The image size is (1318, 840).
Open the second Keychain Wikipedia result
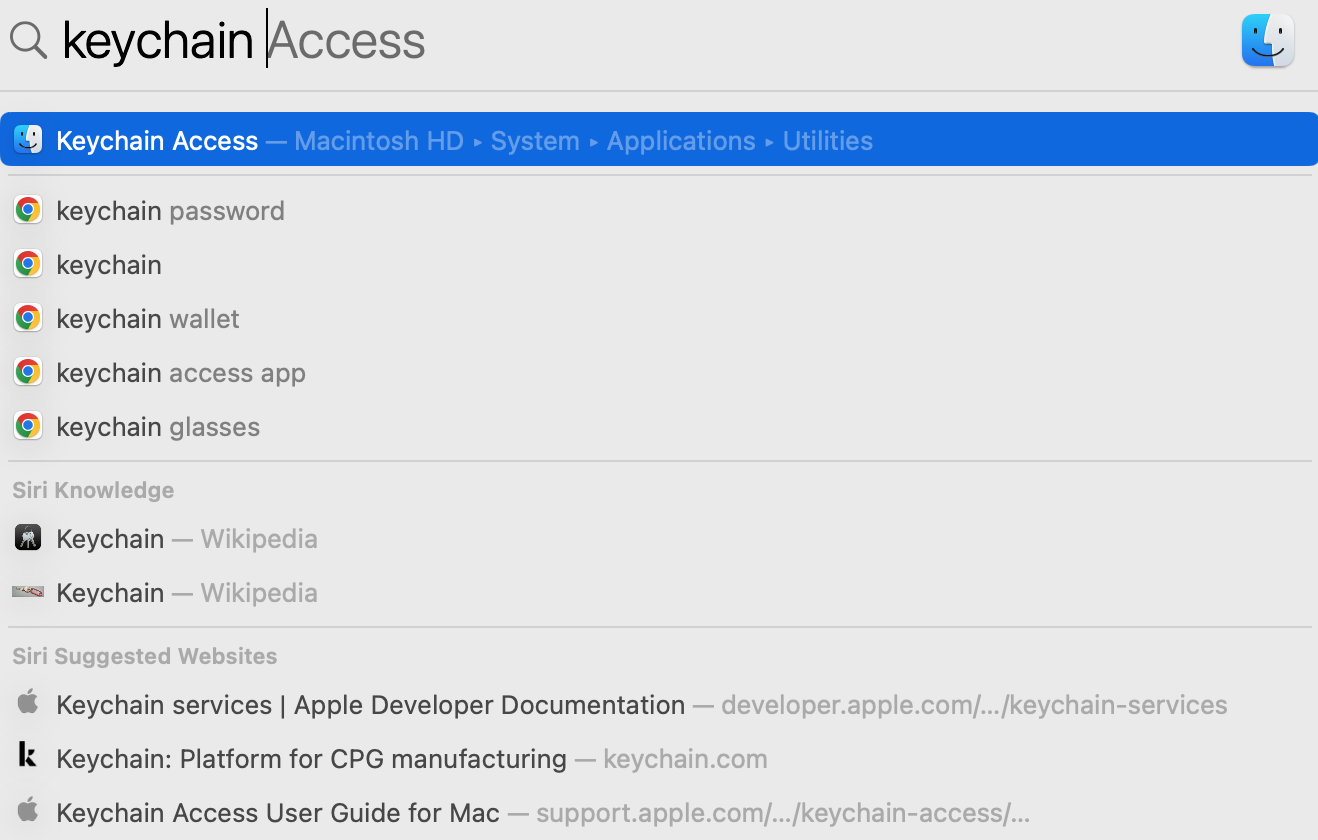tap(659, 593)
